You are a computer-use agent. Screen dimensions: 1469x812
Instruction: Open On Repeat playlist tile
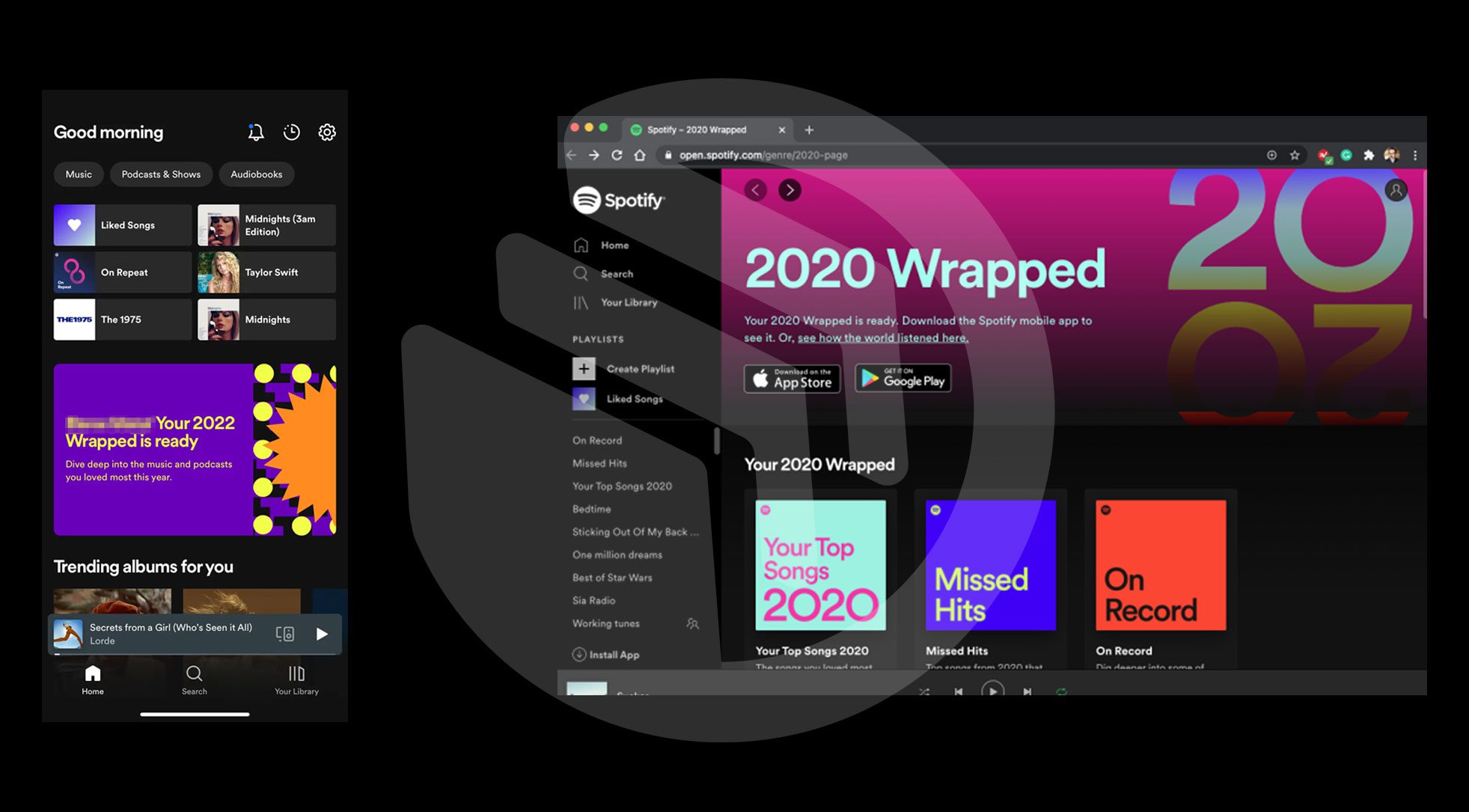[123, 272]
